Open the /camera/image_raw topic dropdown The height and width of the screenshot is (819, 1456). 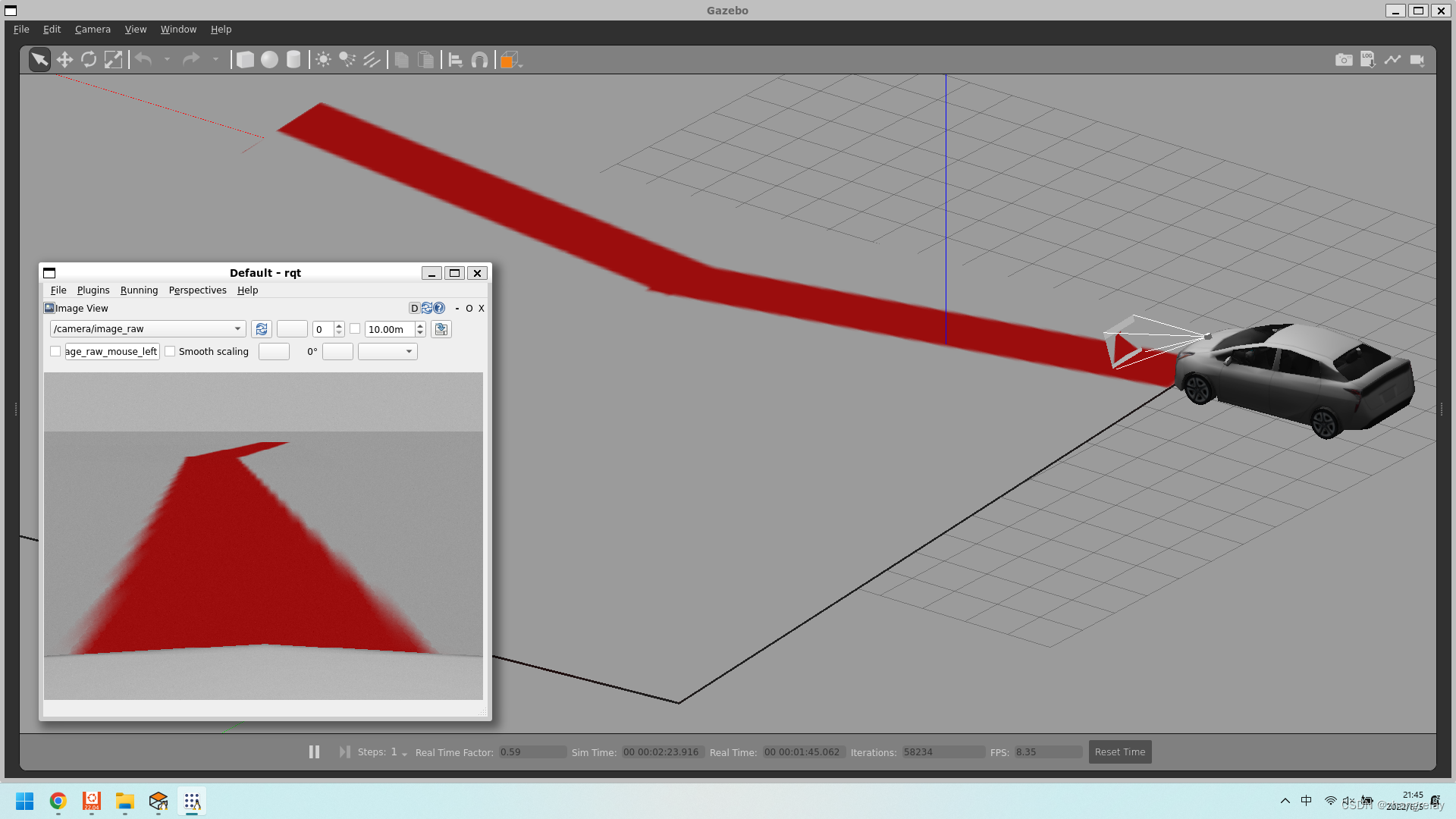pos(237,329)
